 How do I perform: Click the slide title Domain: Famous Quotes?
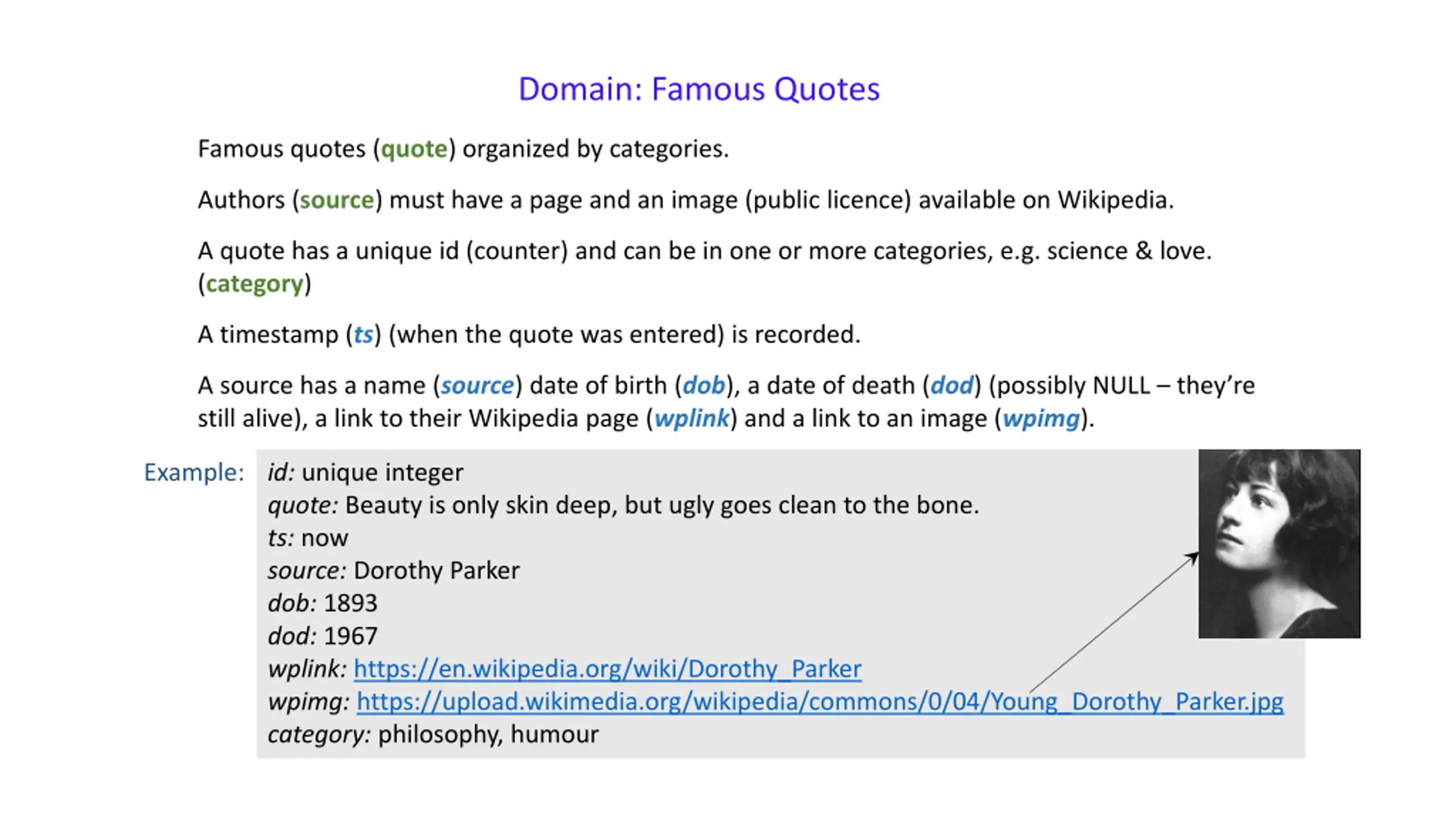pos(698,89)
